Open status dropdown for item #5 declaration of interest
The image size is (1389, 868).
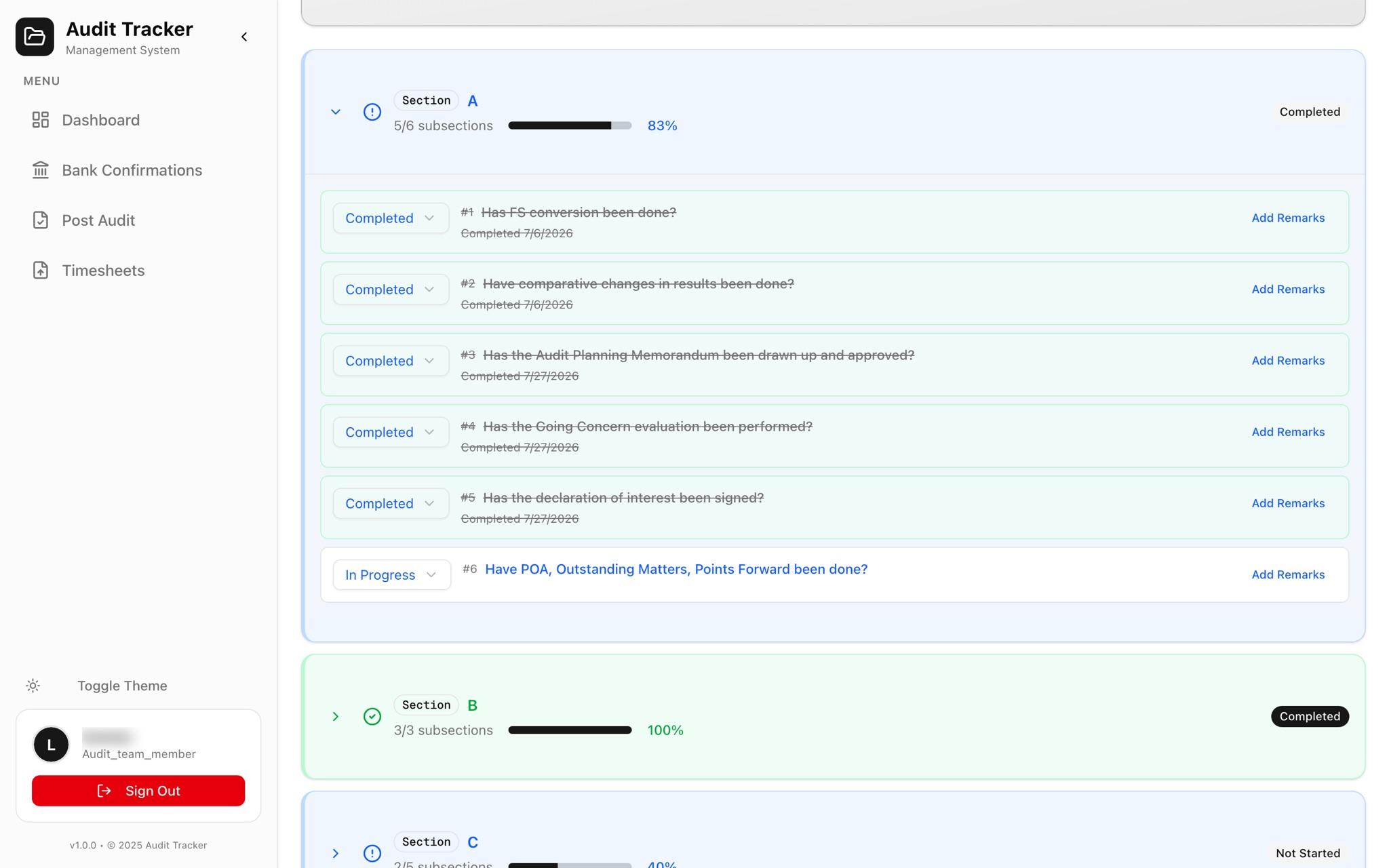pyautogui.click(x=391, y=503)
